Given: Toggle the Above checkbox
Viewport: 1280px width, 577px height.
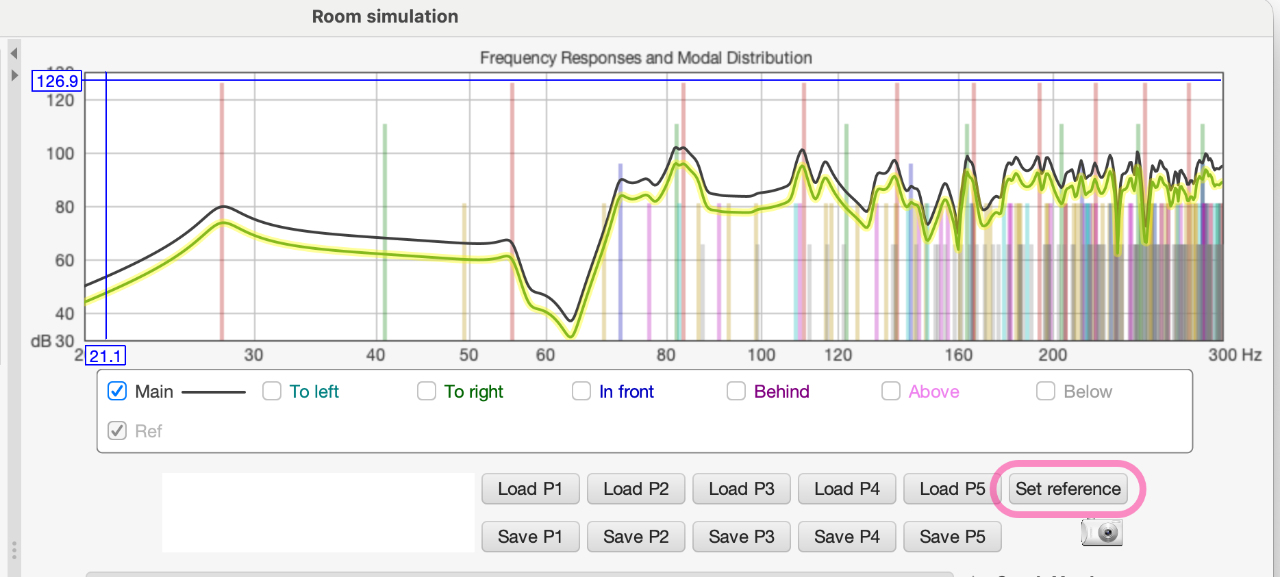Looking at the screenshot, I should point(891,392).
